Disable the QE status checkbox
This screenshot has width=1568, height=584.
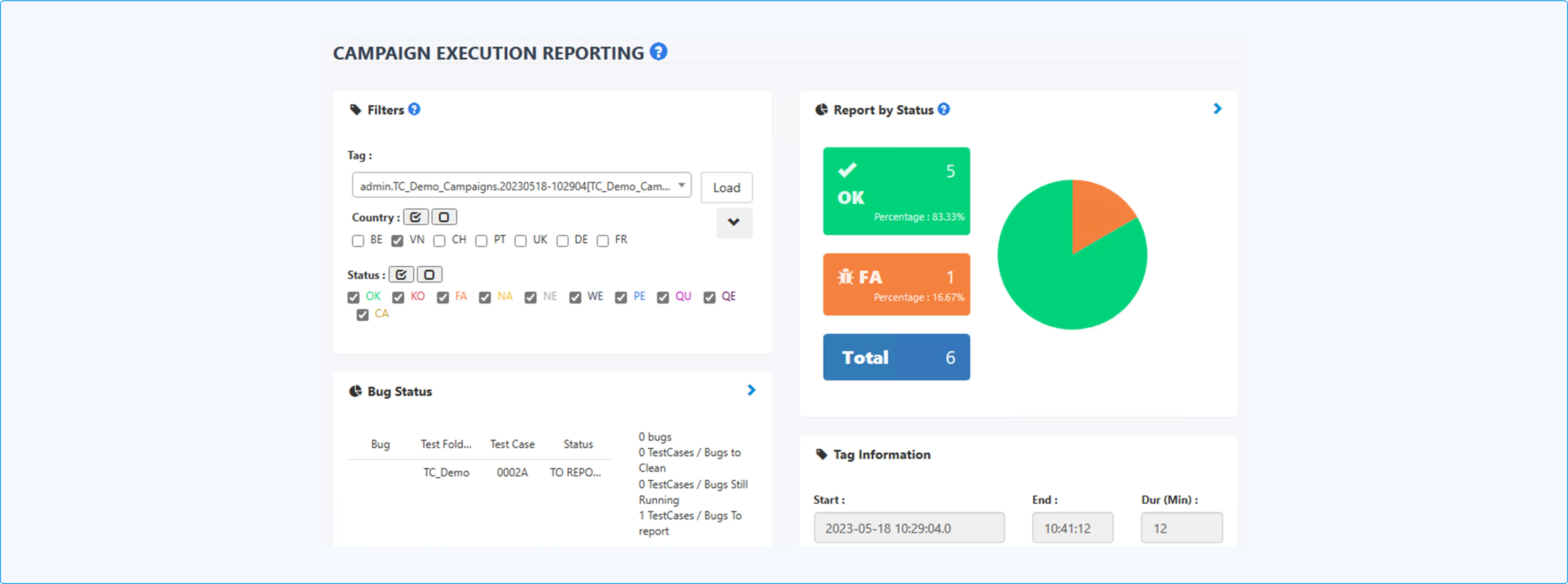click(x=710, y=298)
